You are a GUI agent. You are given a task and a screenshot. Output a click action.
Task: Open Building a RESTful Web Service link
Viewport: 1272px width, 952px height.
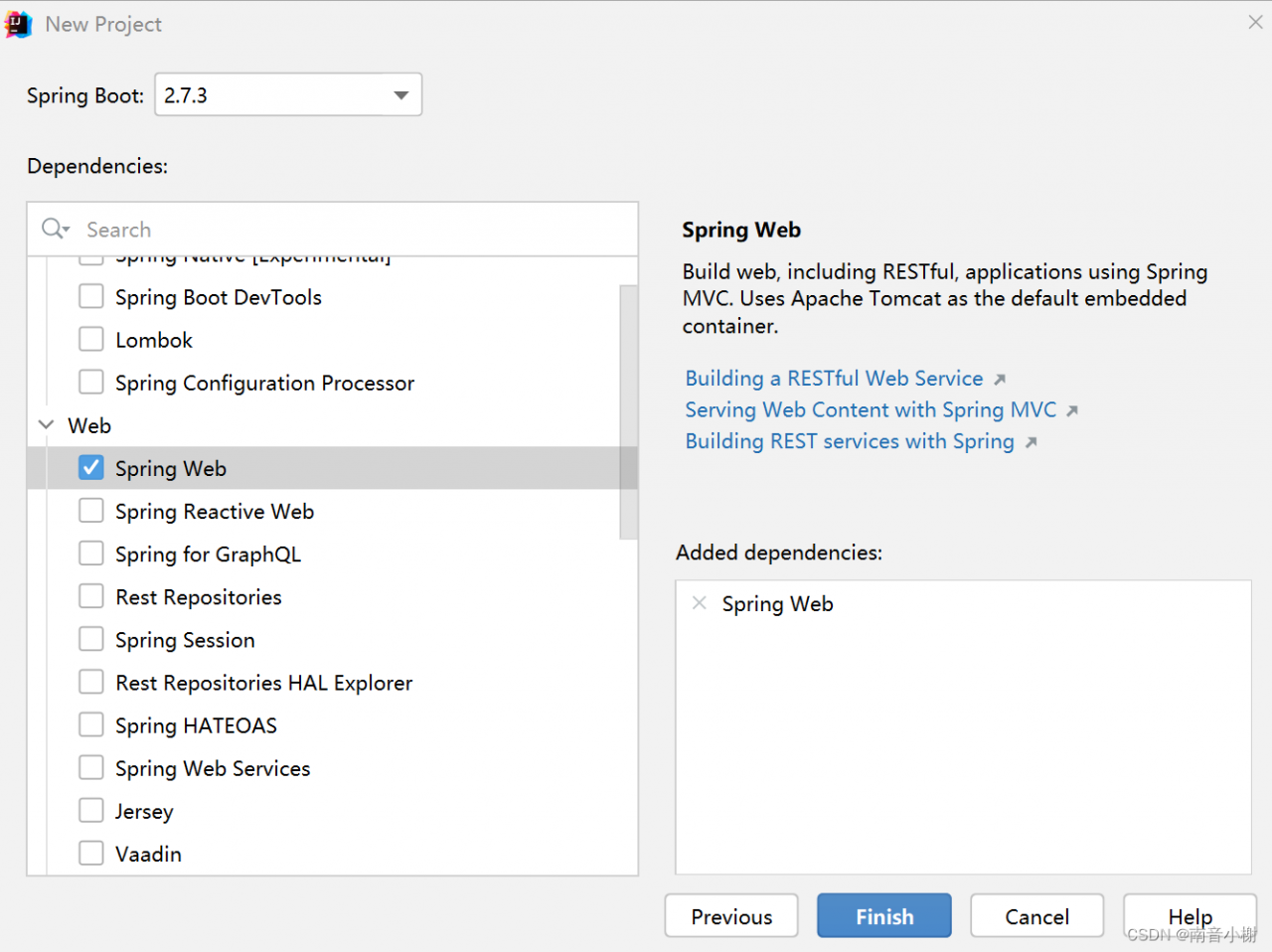[x=834, y=379]
